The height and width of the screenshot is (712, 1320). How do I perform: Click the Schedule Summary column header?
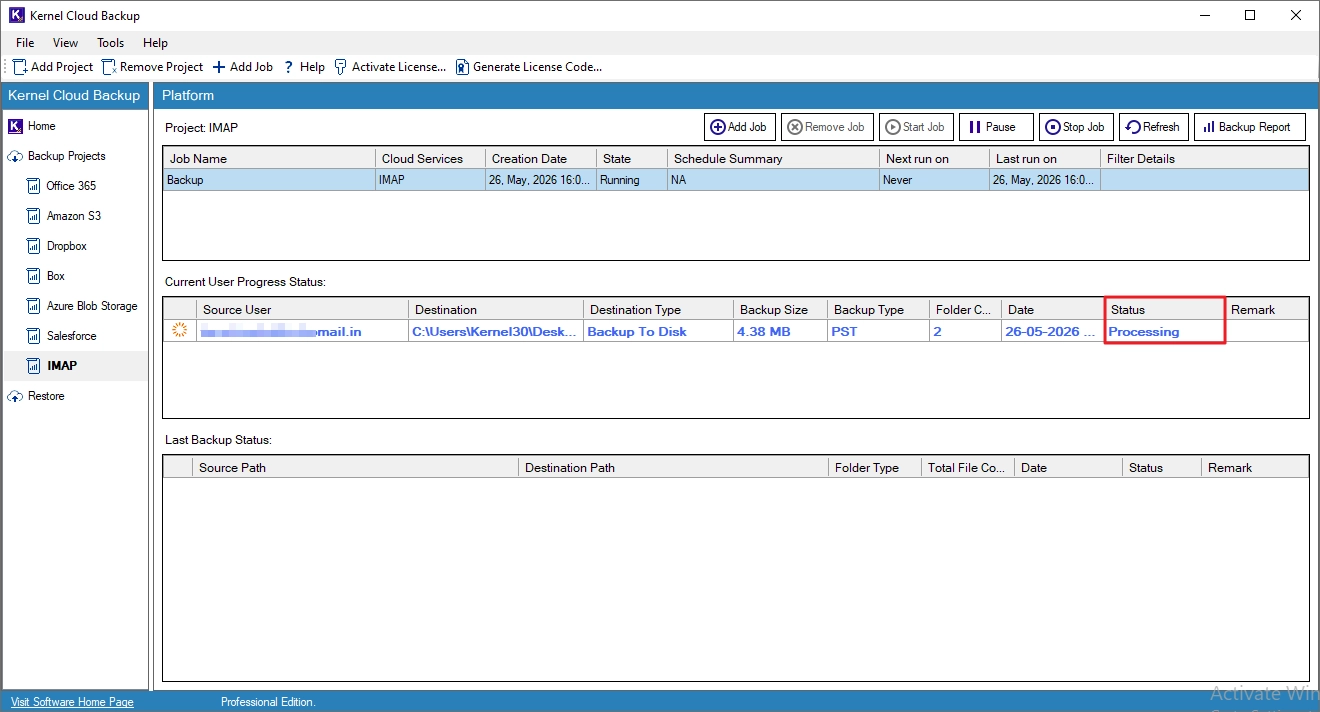coord(773,158)
